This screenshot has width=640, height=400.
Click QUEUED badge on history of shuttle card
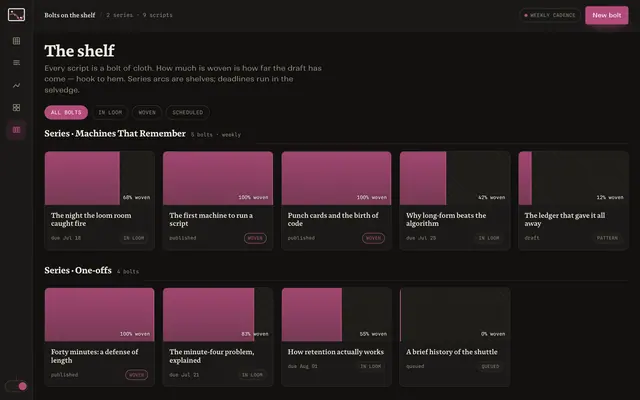(490, 367)
